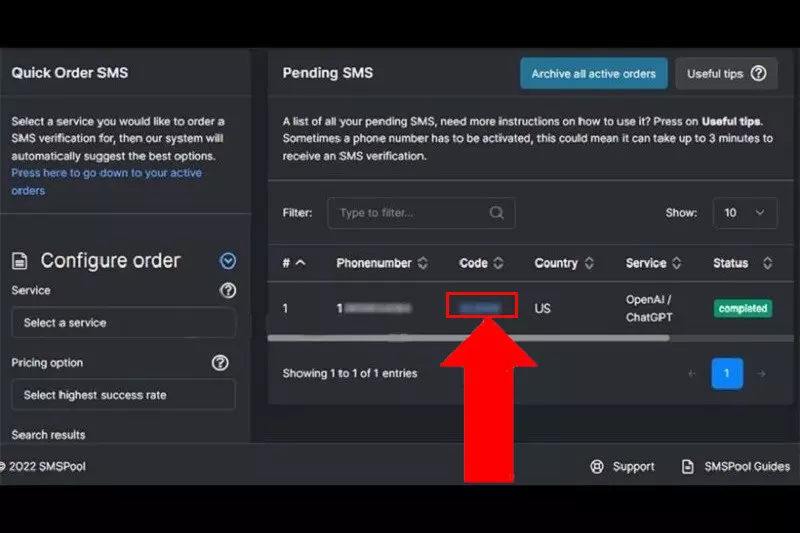Image resolution: width=800 pixels, height=533 pixels.
Task: Click the Configure order document icon
Action: [19, 261]
